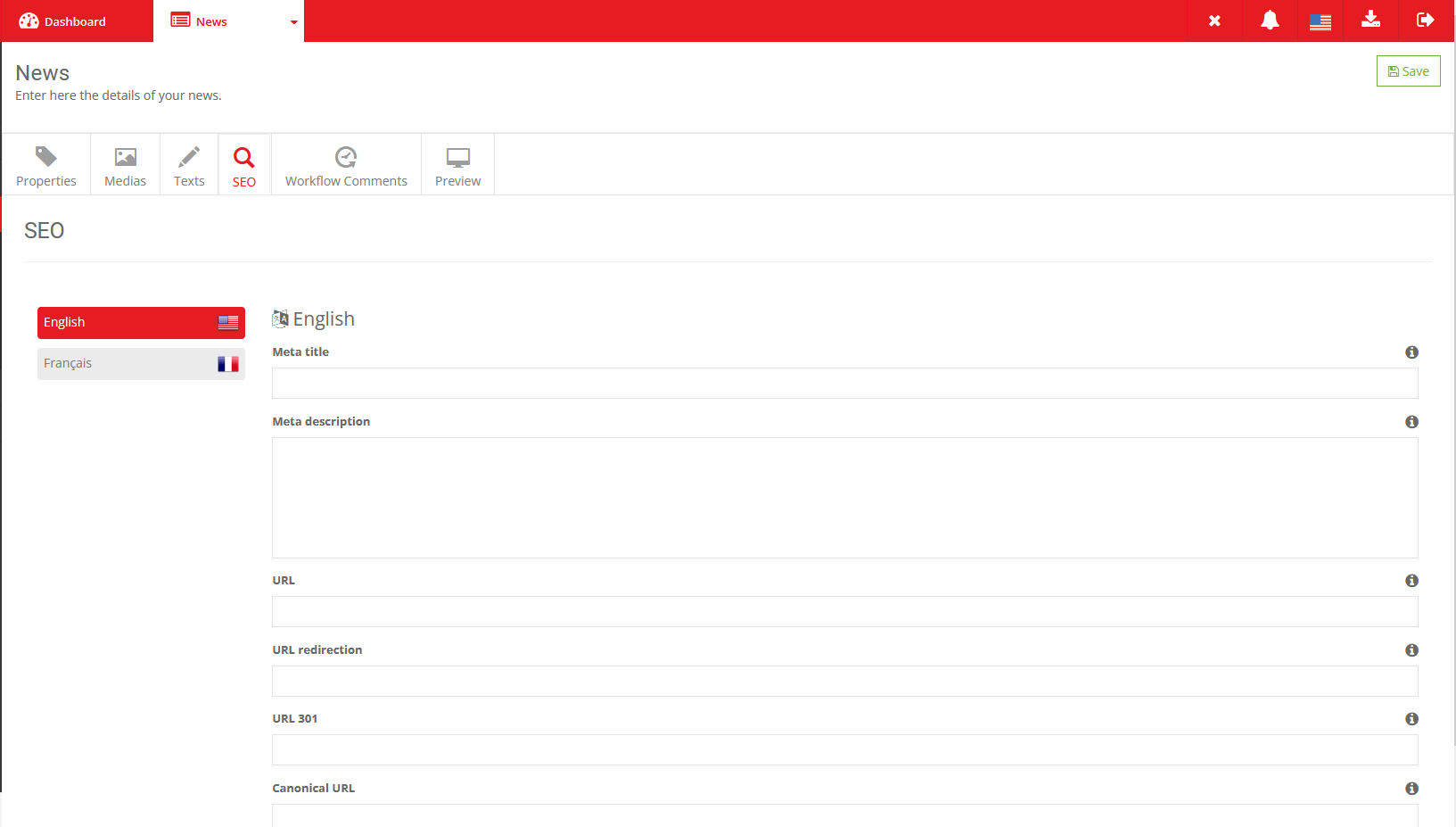Screen dimensions: 1456x827
Task: Click the info icon beside Canonical URL
Action: (x=1411, y=789)
